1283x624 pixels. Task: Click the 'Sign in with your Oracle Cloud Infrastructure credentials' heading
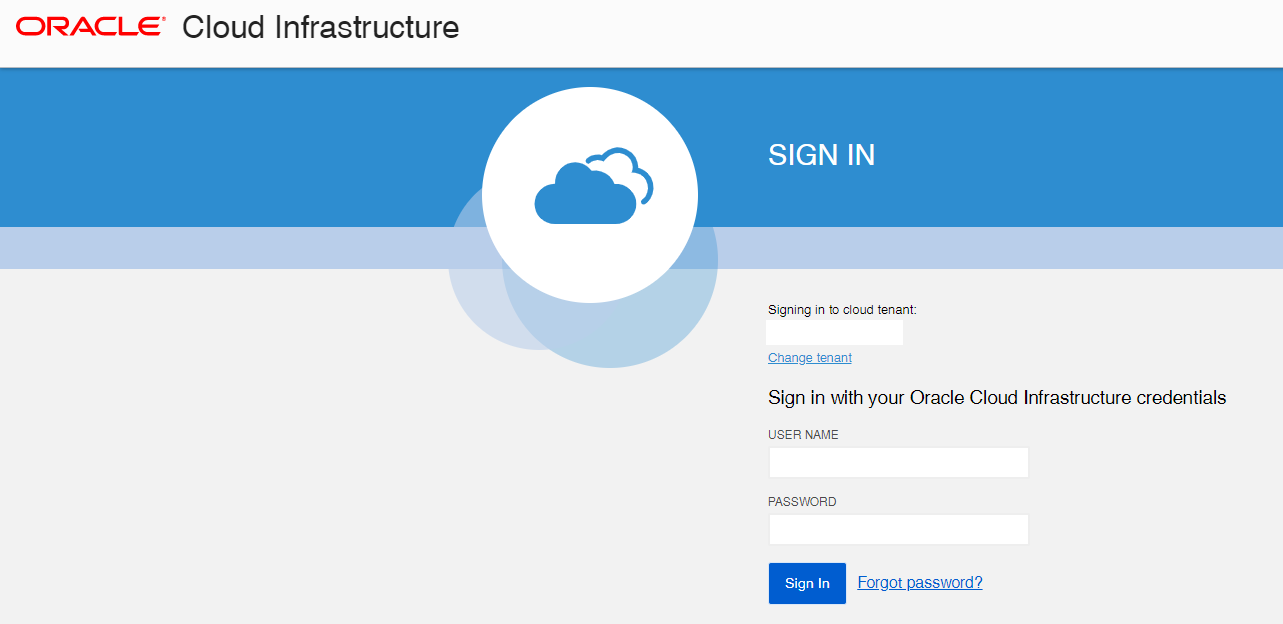click(x=997, y=397)
